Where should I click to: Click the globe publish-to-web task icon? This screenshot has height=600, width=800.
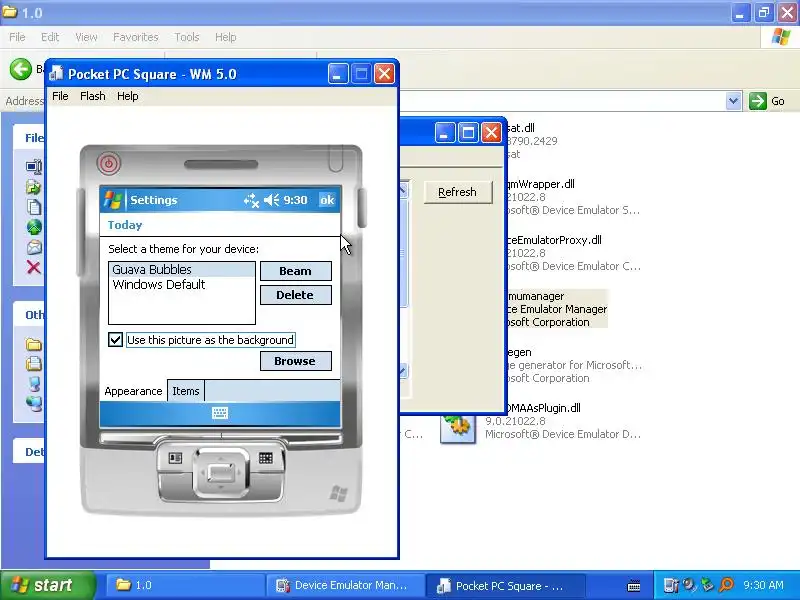coord(34,227)
